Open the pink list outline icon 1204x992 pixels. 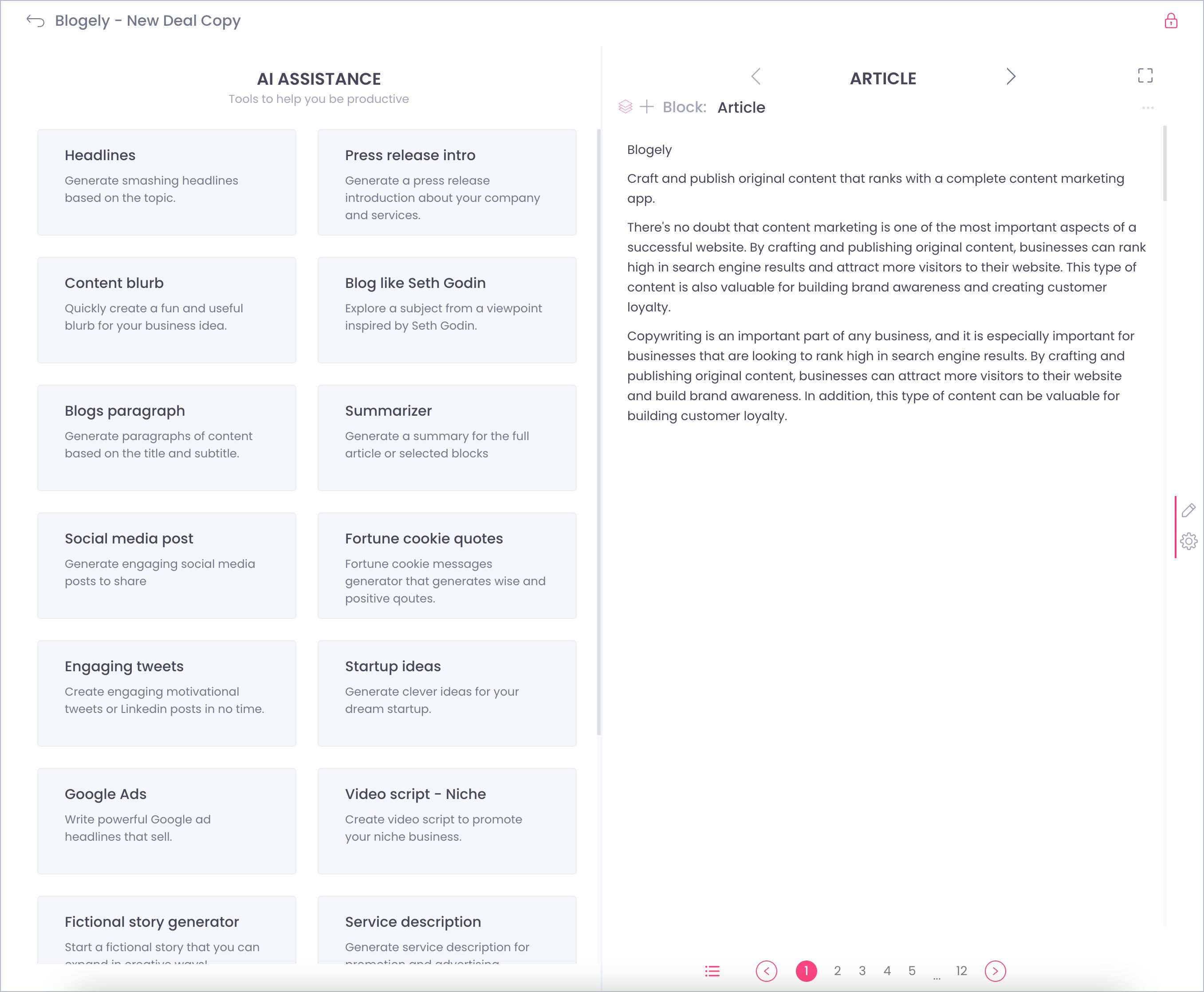712,971
